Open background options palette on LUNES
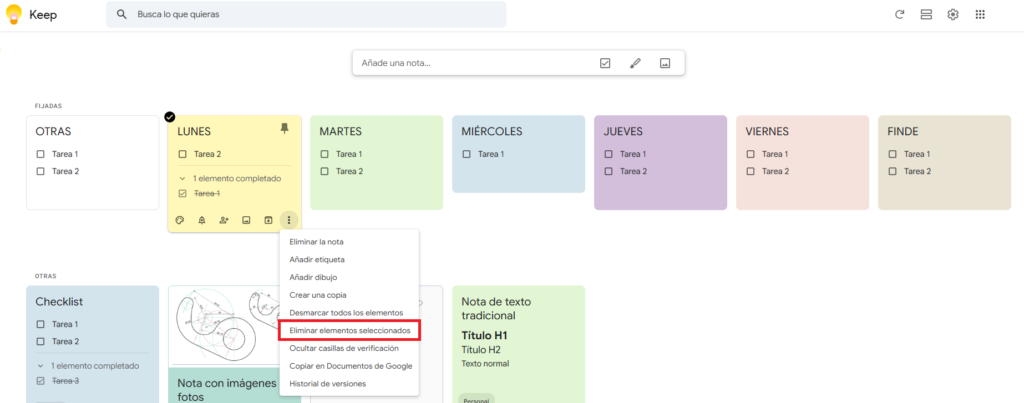 [x=180, y=220]
